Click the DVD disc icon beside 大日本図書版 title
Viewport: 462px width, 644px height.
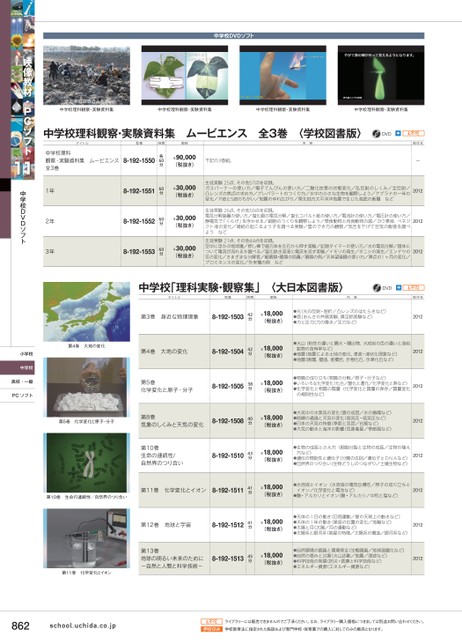point(377,288)
